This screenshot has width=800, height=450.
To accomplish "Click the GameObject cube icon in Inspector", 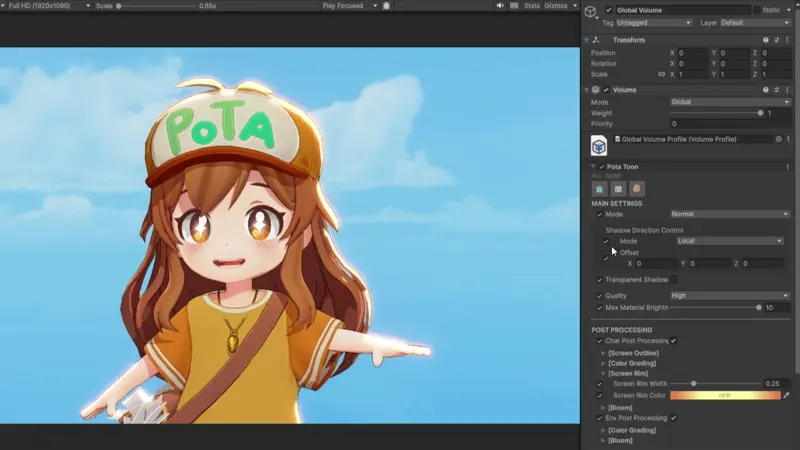I will click(x=590, y=12).
